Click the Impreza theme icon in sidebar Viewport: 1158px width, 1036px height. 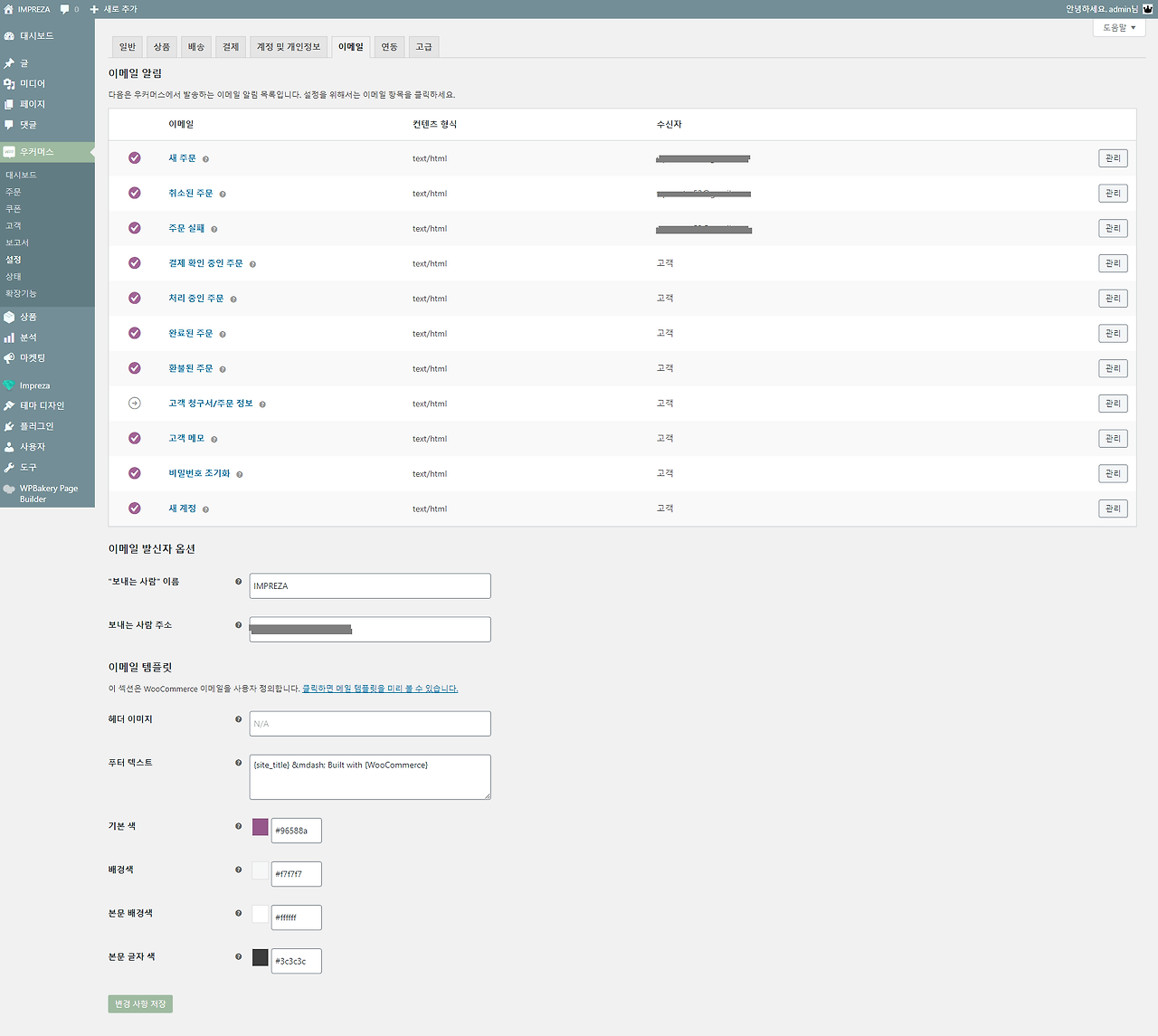(x=9, y=385)
